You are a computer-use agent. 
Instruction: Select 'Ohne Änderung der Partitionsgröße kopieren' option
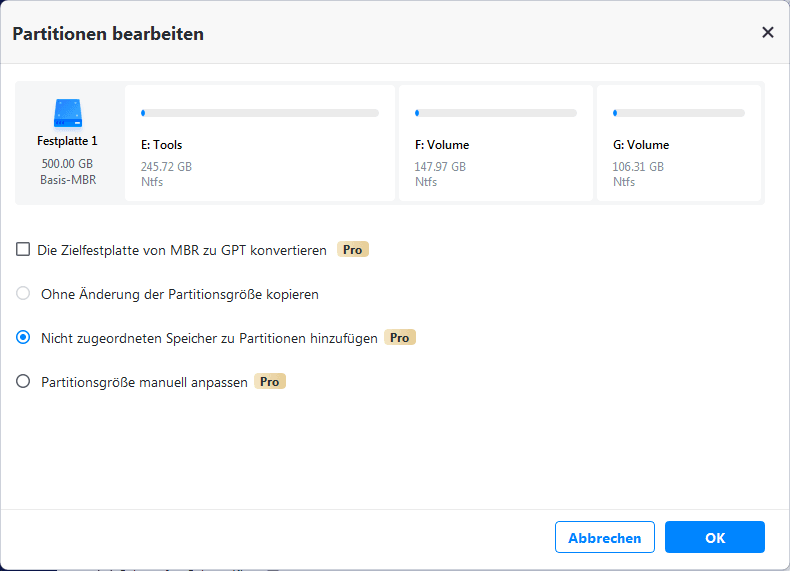click(23, 294)
